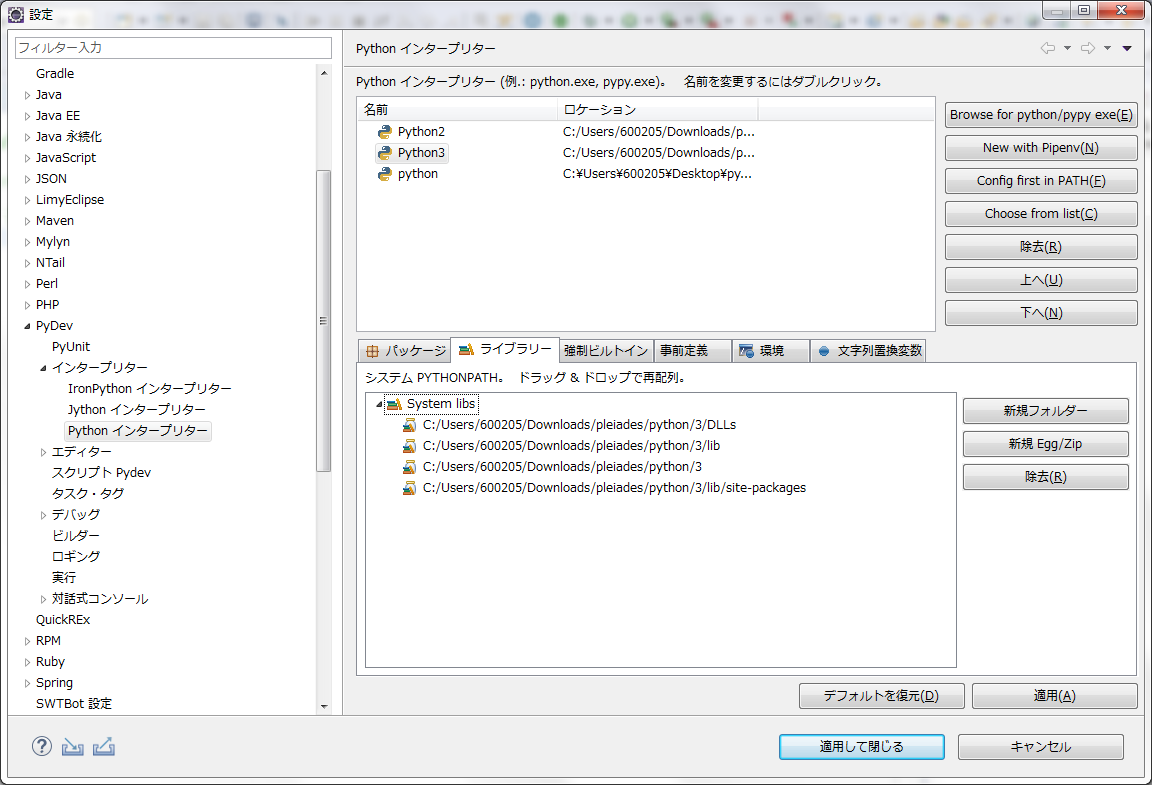Click the forward navigation arrow icon

tap(1088, 48)
